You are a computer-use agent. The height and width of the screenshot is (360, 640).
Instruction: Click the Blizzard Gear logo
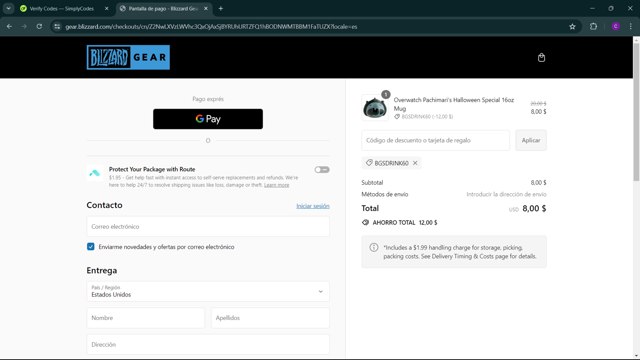pyautogui.click(x=128, y=57)
